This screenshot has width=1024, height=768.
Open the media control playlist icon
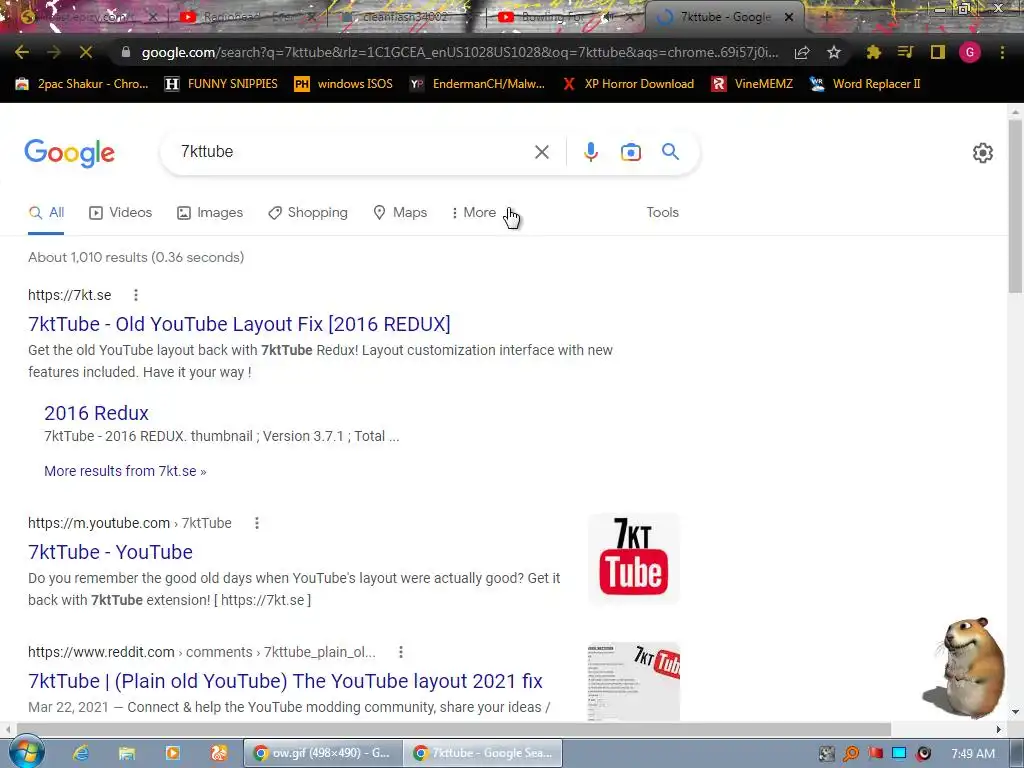click(x=905, y=52)
